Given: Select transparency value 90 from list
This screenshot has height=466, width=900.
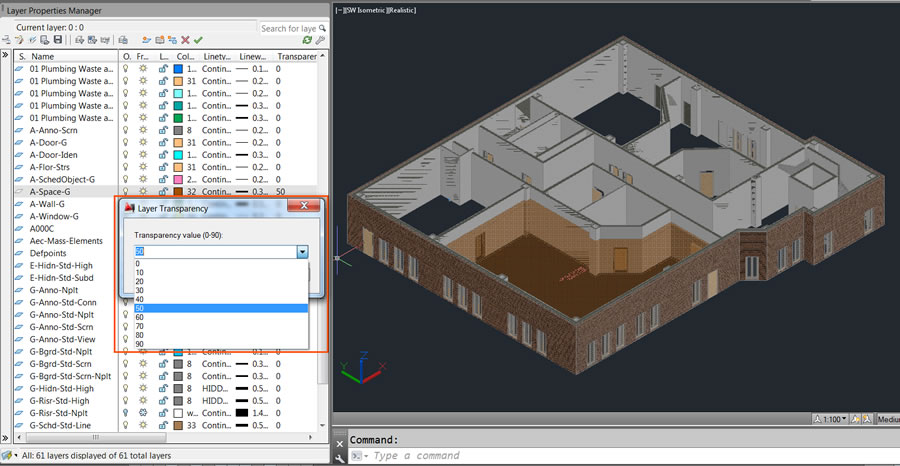Looking at the screenshot, I should (222, 344).
